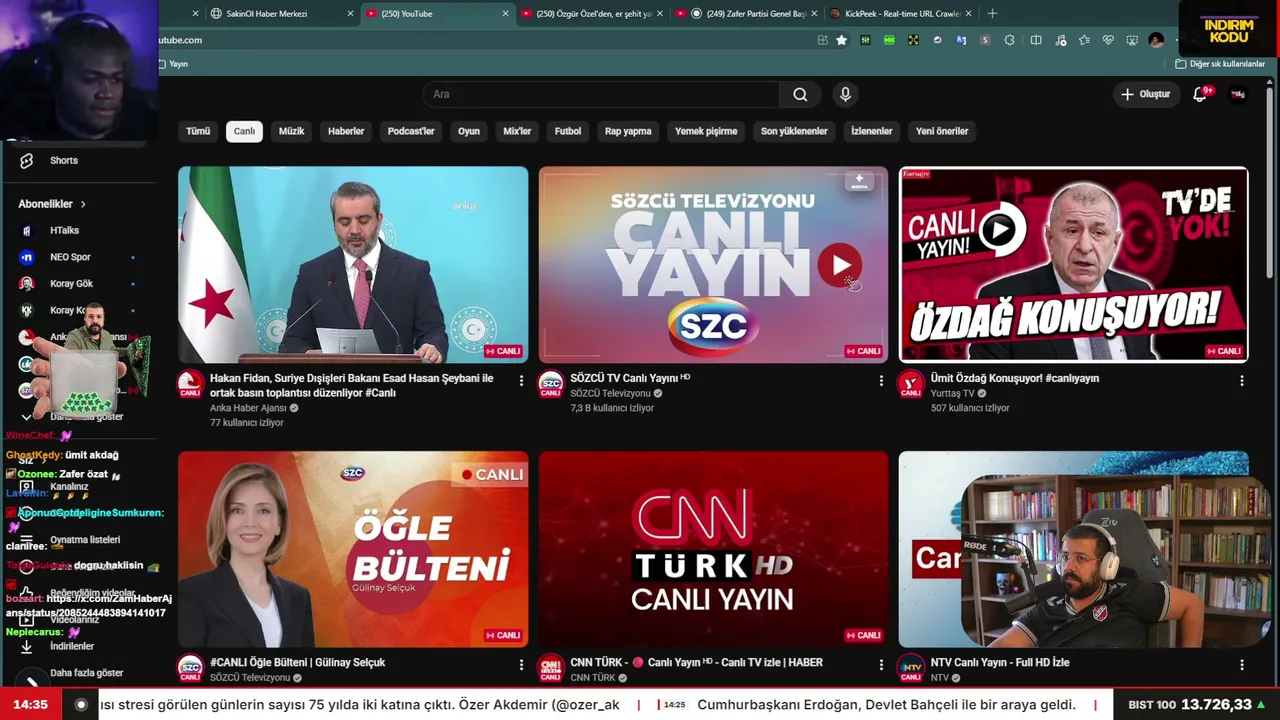Close the SakinOl Haber Merkezi tab

[350, 14]
